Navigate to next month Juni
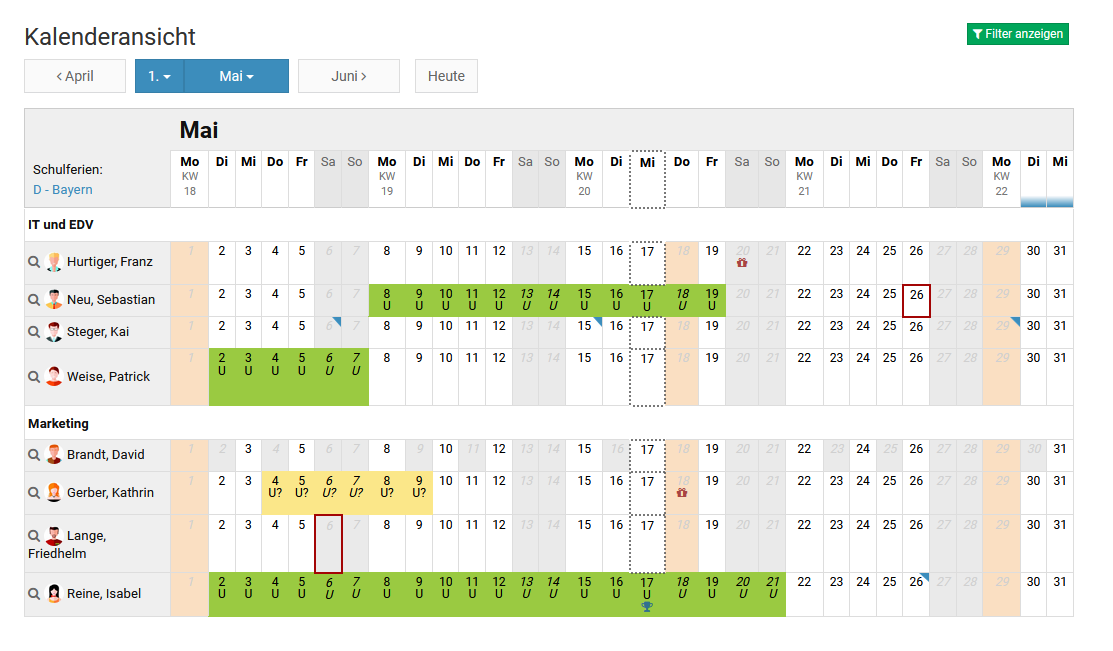 pyautogui.click(x=349, y=76)
